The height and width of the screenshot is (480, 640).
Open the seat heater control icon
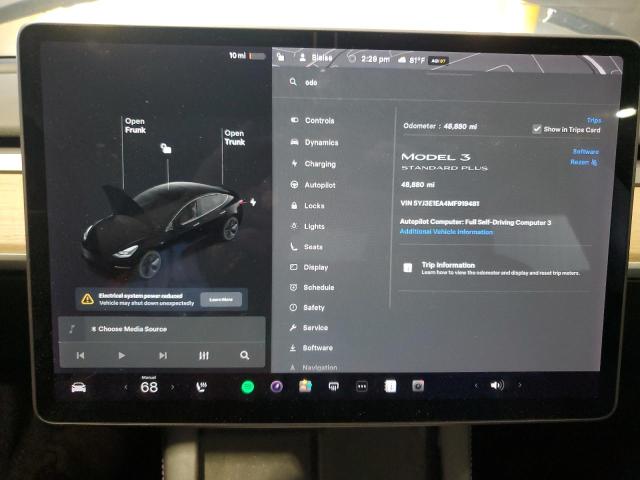coord(202,386)
